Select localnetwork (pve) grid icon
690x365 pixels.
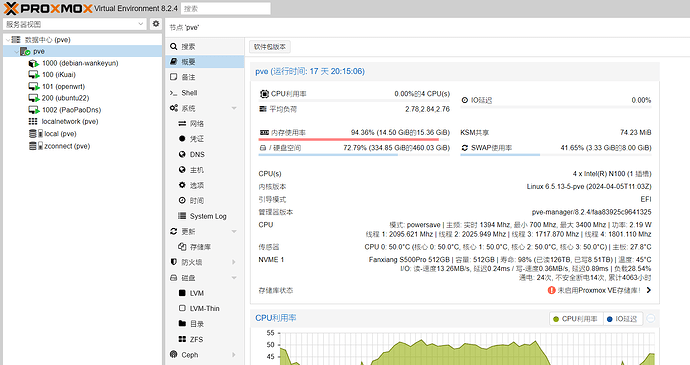pos(33,122)
